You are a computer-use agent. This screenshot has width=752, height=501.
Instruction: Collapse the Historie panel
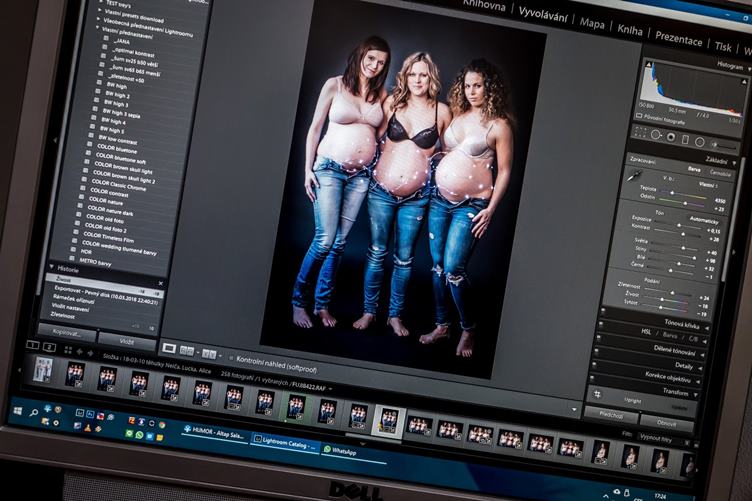pos(51,267)
